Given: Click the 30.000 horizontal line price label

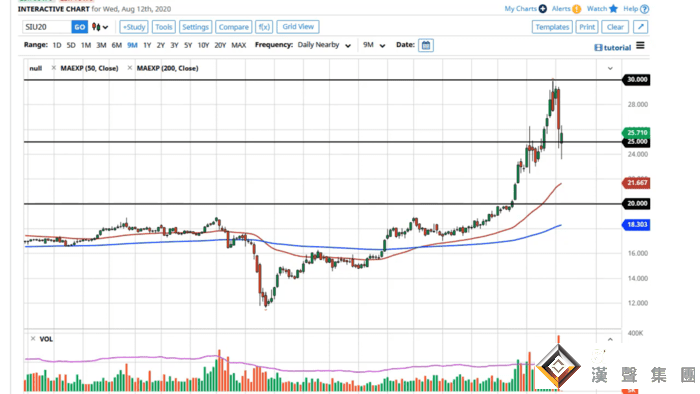Looking at the screenshot, I should tap(637, 79).
